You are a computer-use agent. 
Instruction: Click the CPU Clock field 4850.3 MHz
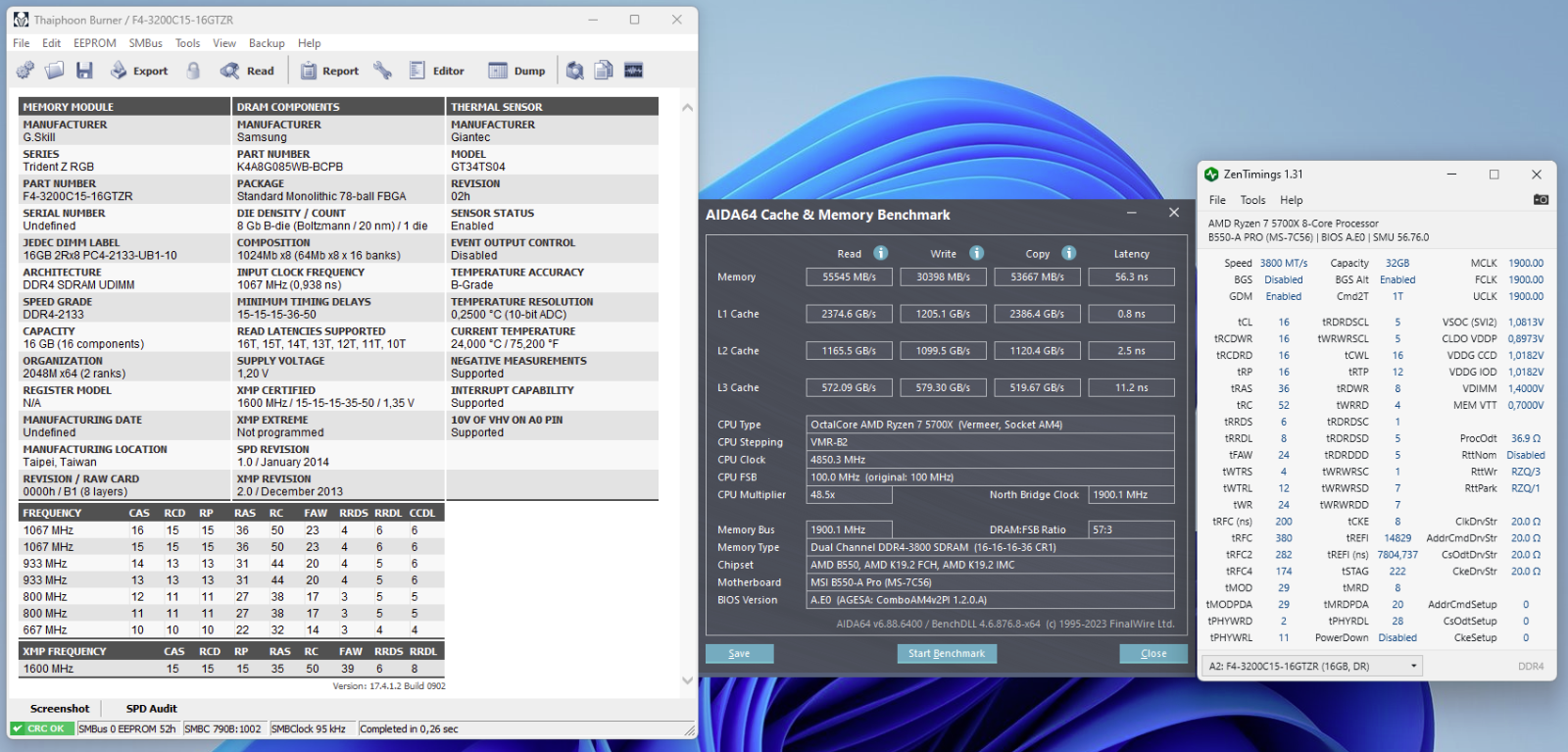pos(991,460)
